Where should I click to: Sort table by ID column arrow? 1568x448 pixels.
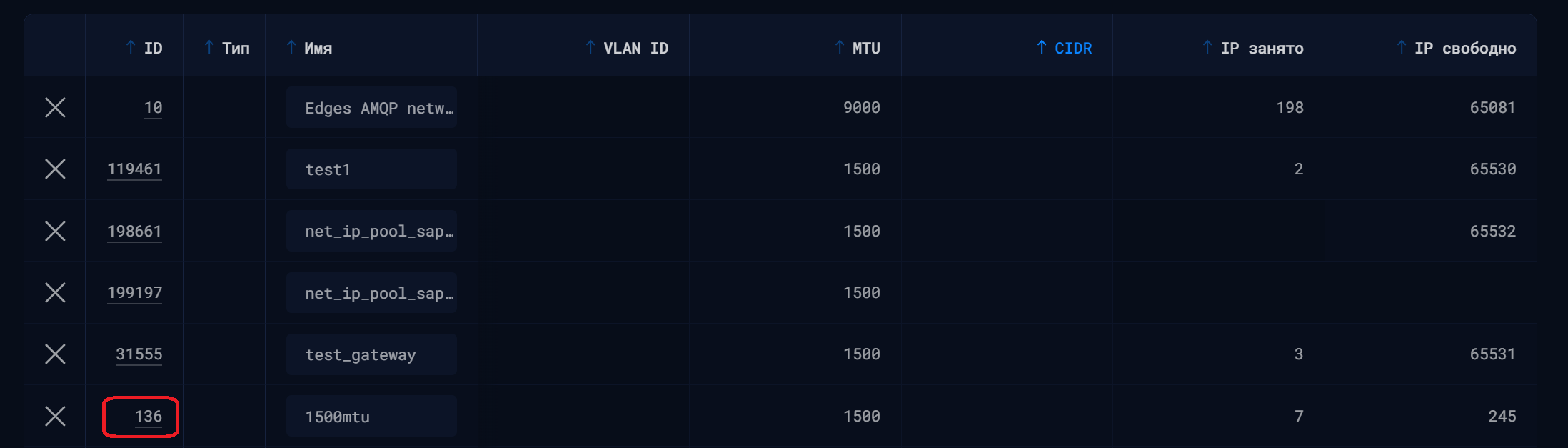131,48
